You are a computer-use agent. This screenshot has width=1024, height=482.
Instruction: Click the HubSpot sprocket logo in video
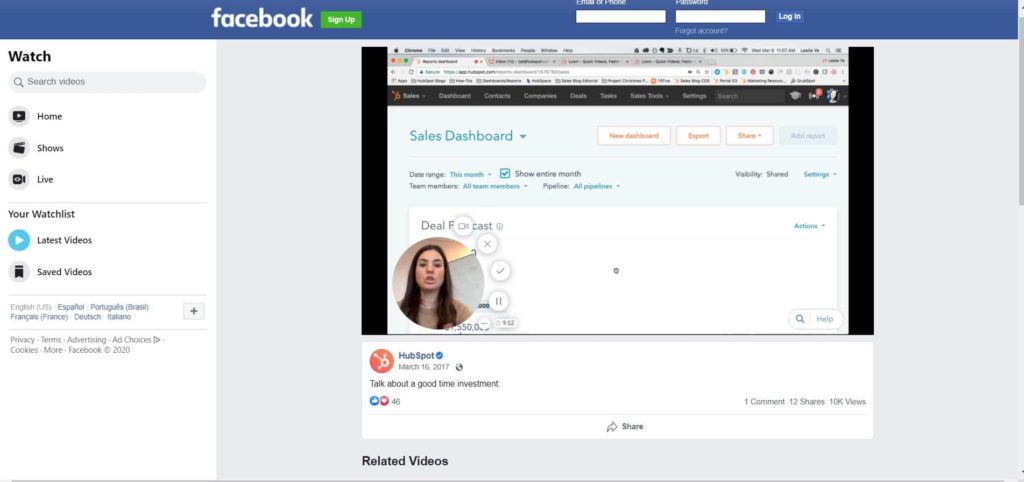click(396, 96)
